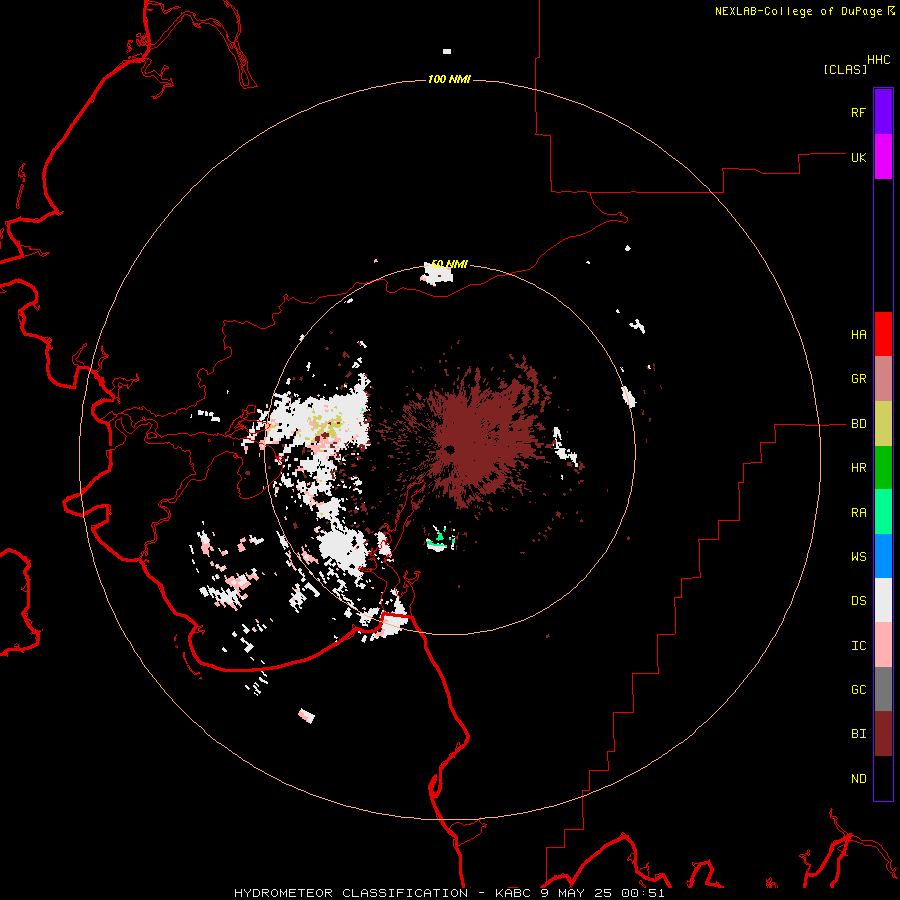This screenshot has width=900, height=900.
Task: Click the HA legend label
Action: coord(858,335)
